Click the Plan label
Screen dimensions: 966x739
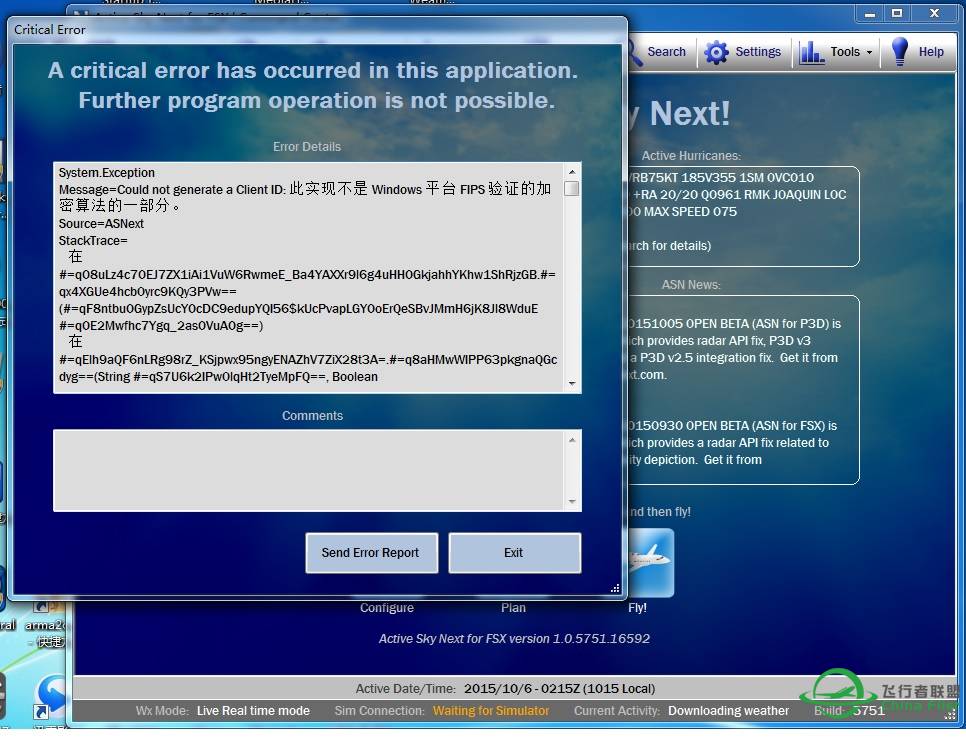[513, 608]
